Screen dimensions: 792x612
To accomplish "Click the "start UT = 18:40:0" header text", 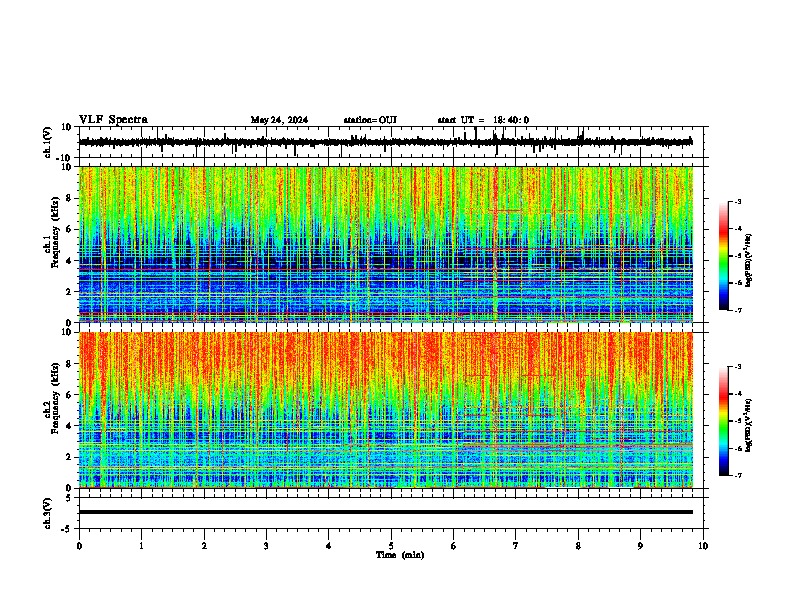I will [x=483, y=120].
